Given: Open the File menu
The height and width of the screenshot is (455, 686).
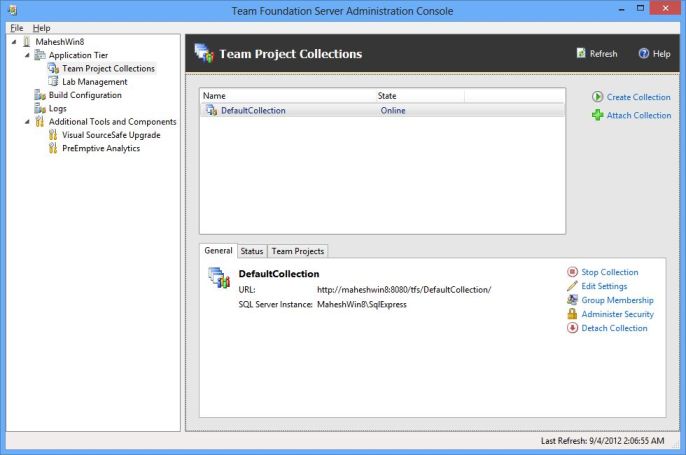Looking at the screenshot, I should (x=17, y=28).
